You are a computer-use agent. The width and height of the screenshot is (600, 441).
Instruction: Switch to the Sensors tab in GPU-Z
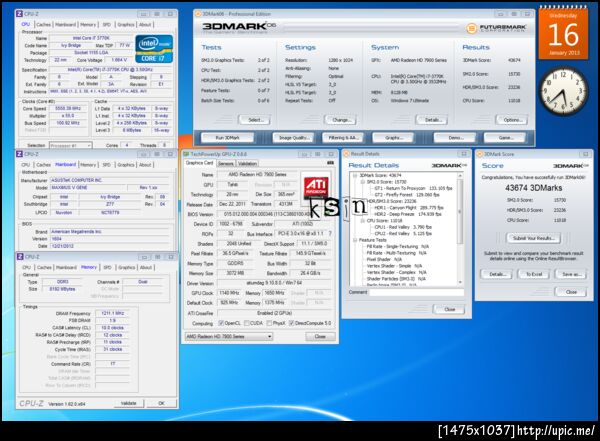point(225,164)
